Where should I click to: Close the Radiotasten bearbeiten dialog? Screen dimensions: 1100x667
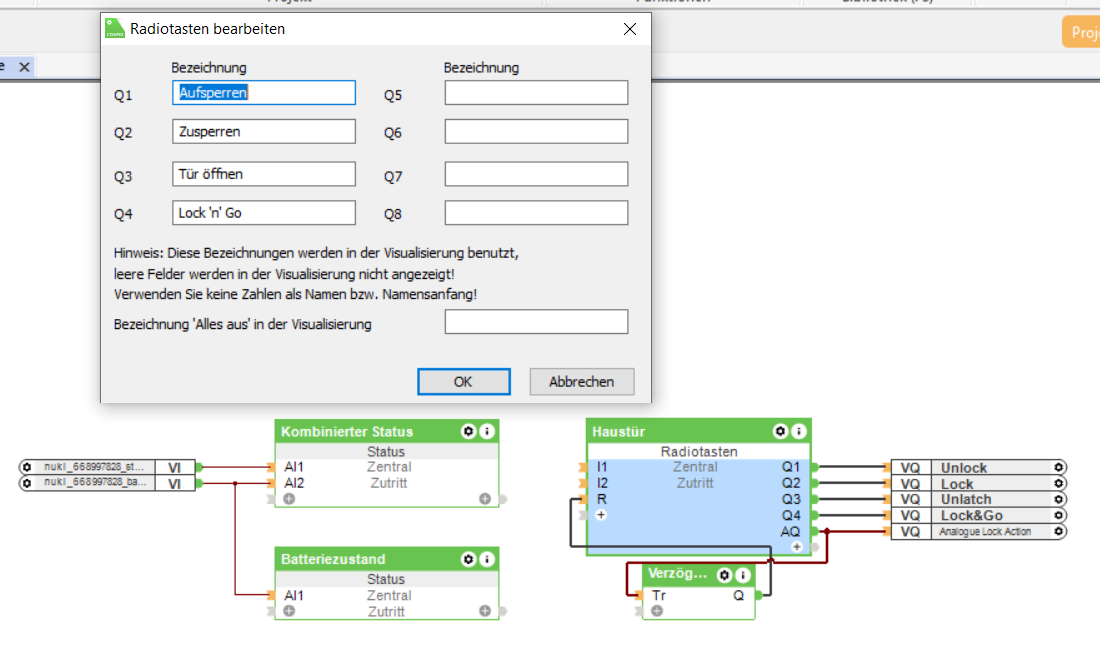click(630, 29)
